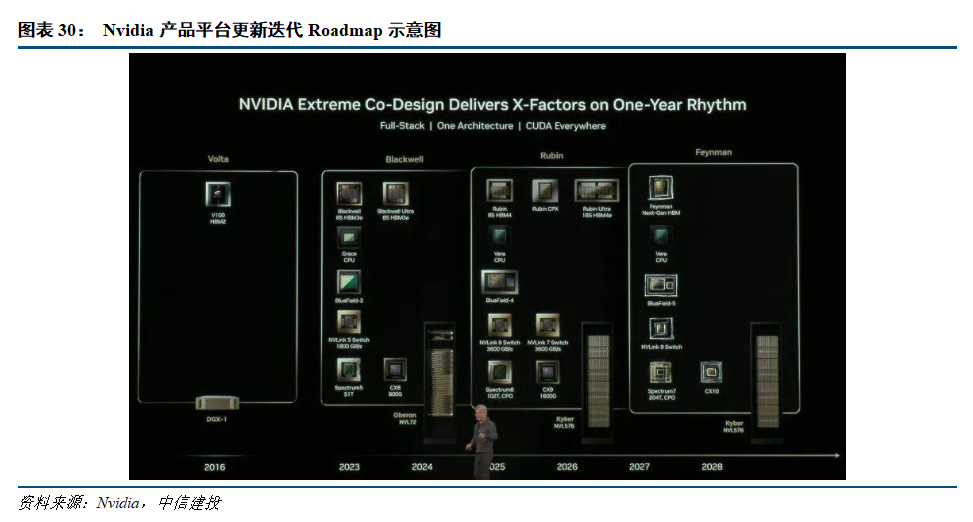Screen dimensions: 973x522
Task: Select the Spectrum6 102T CPO chip image
Action: 500,372
